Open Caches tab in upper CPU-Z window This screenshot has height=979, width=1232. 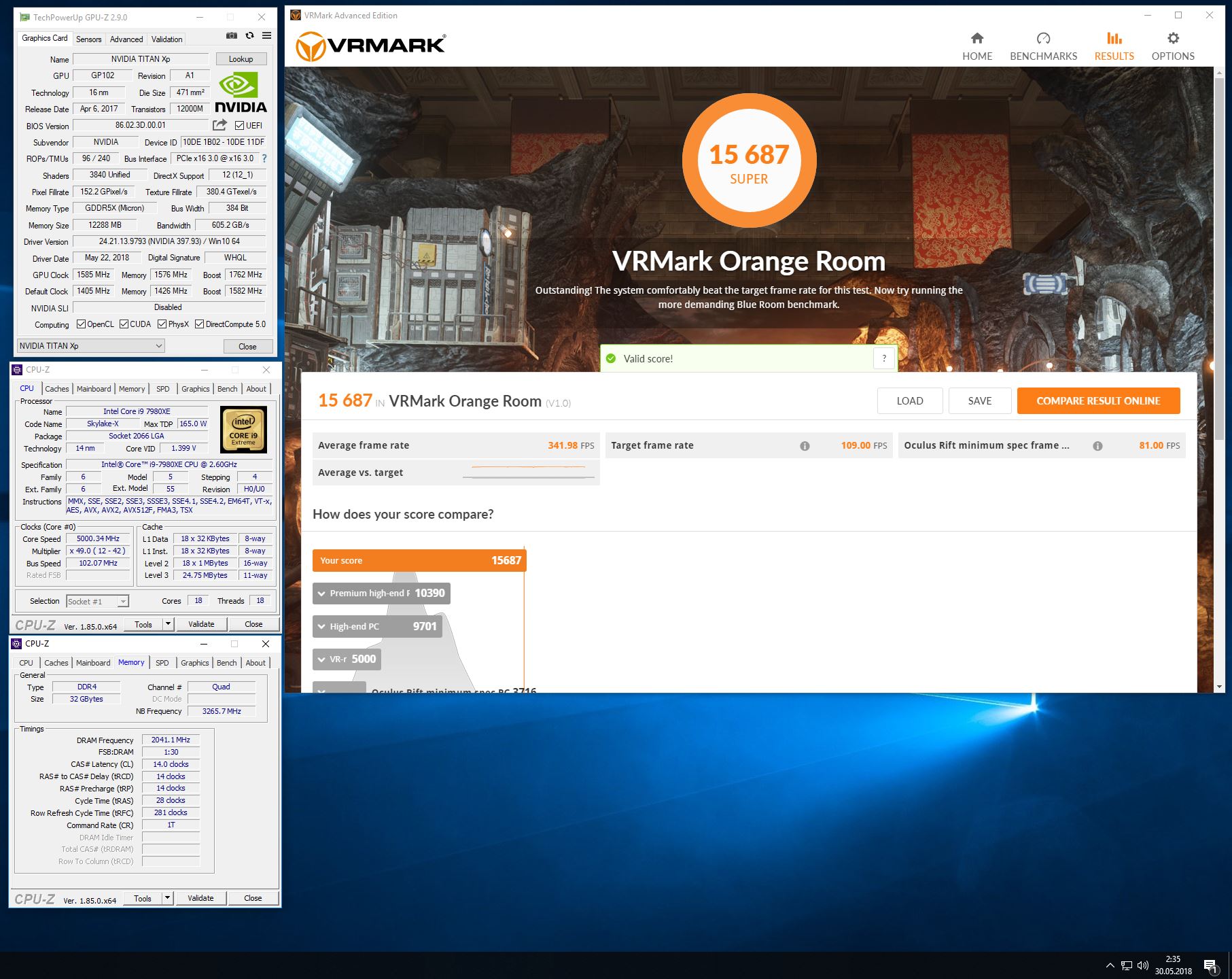(57, 389)
